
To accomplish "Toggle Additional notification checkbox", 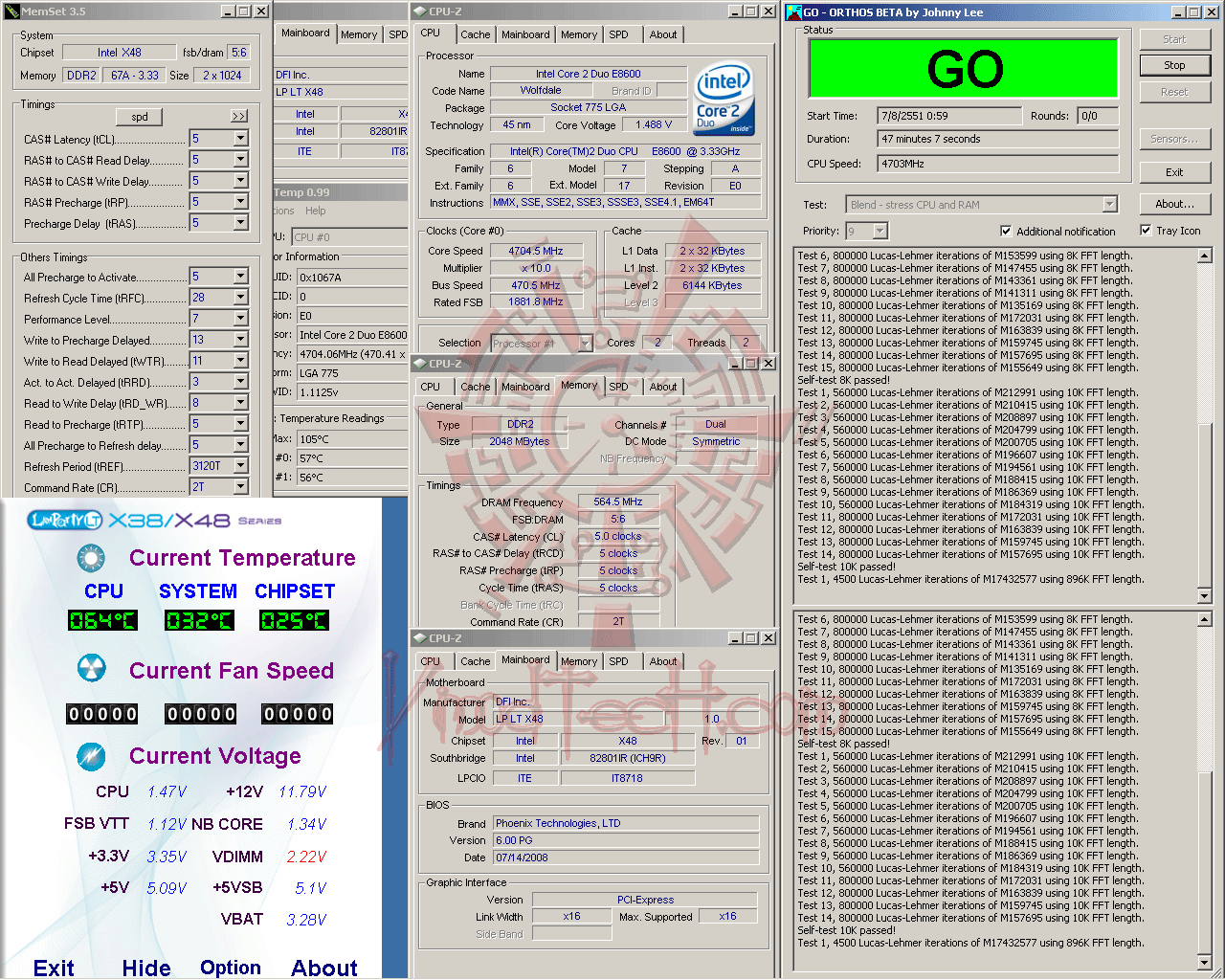I will point(1006,231).
